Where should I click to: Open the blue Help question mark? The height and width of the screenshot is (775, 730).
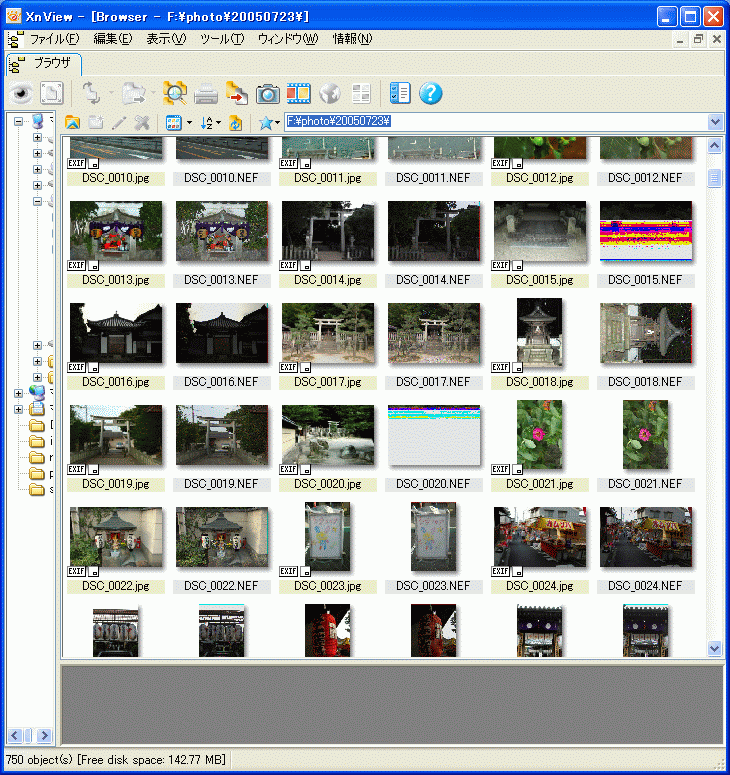431,94
